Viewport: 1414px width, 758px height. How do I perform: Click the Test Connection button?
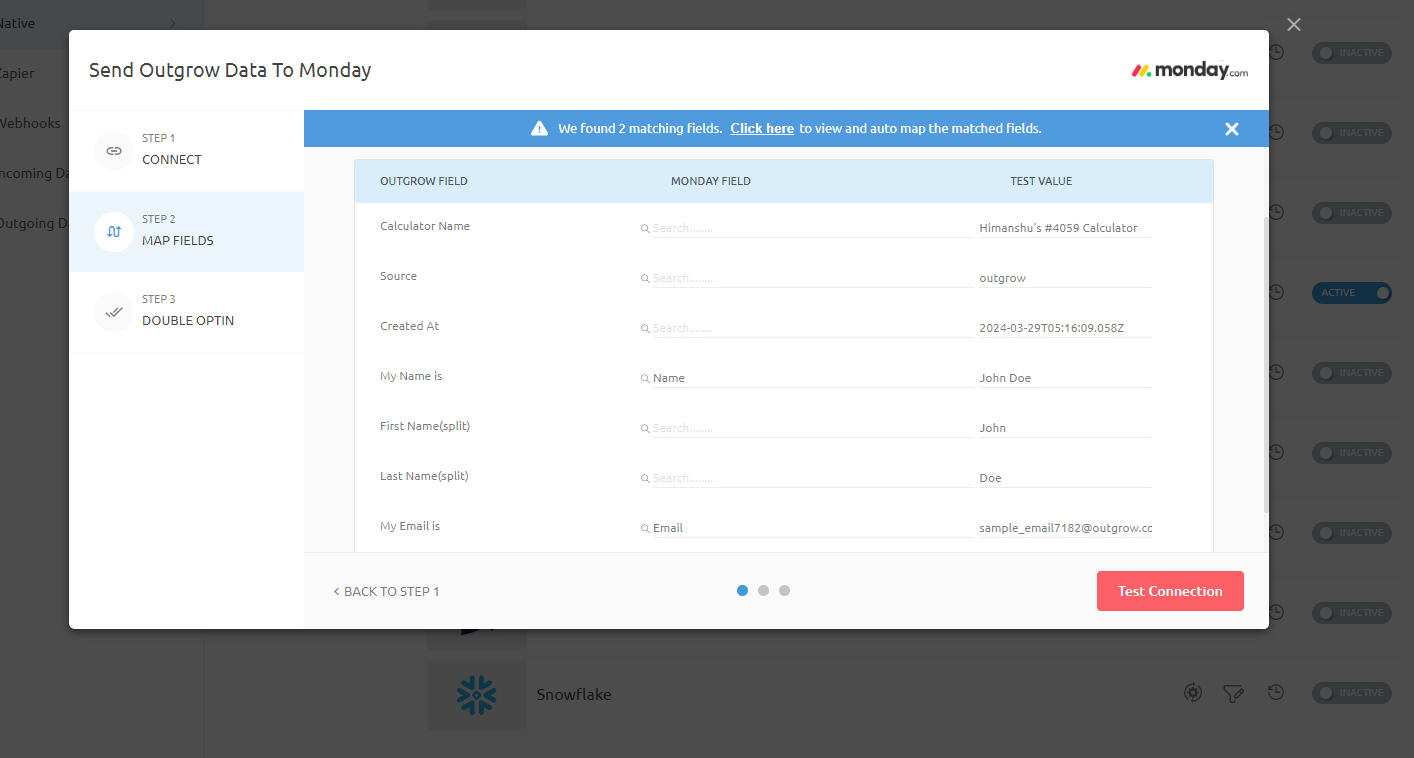point(1170,591)
